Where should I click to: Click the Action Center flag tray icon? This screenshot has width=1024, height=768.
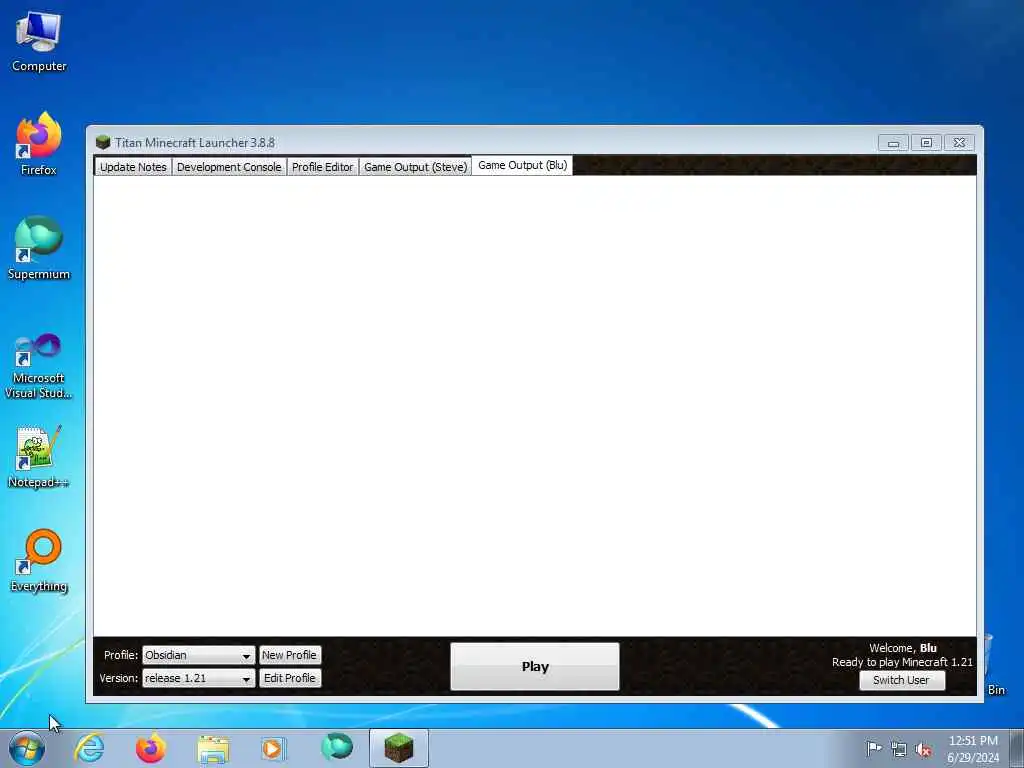[x=873, y=749]
